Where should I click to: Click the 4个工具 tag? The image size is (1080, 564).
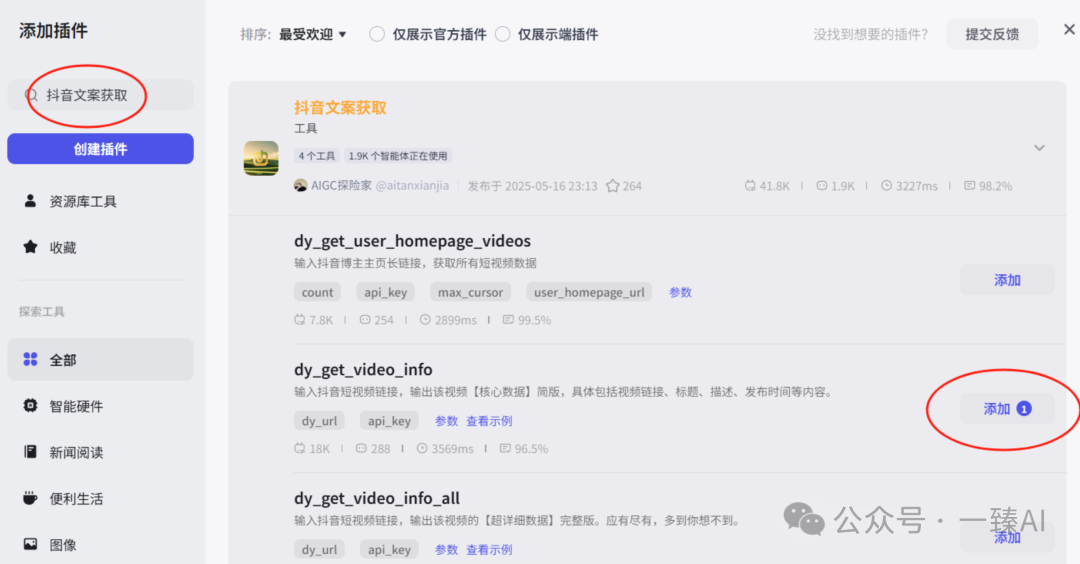(x=317, y=156)
